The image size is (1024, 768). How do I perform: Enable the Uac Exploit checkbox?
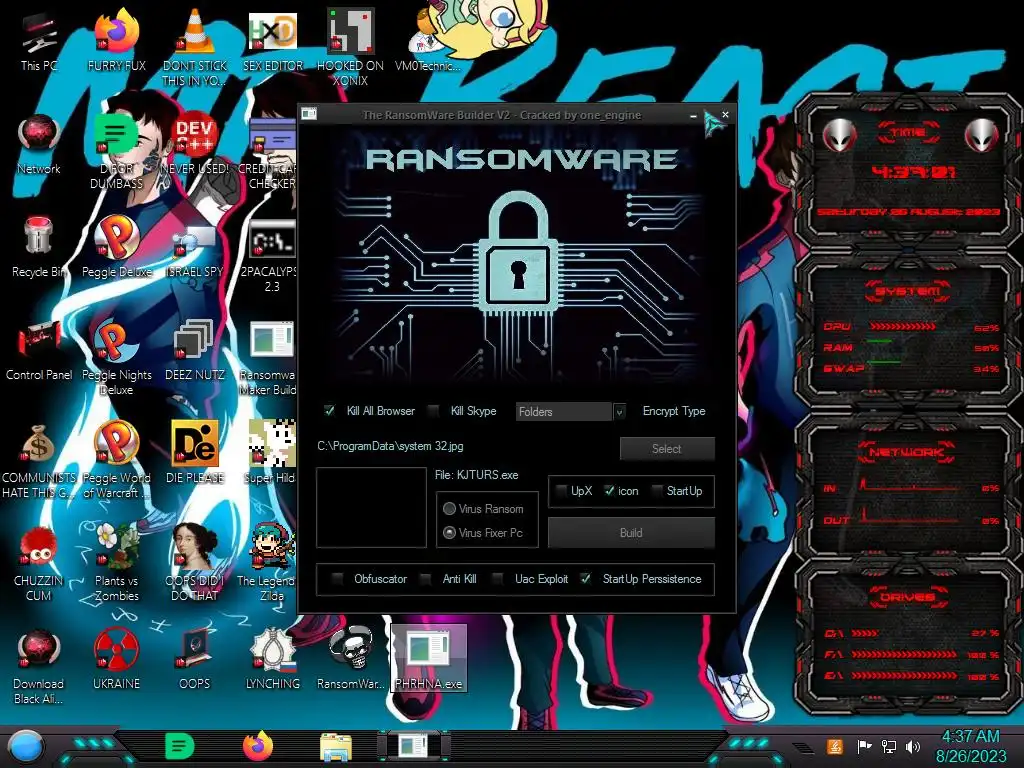point(498,579)
